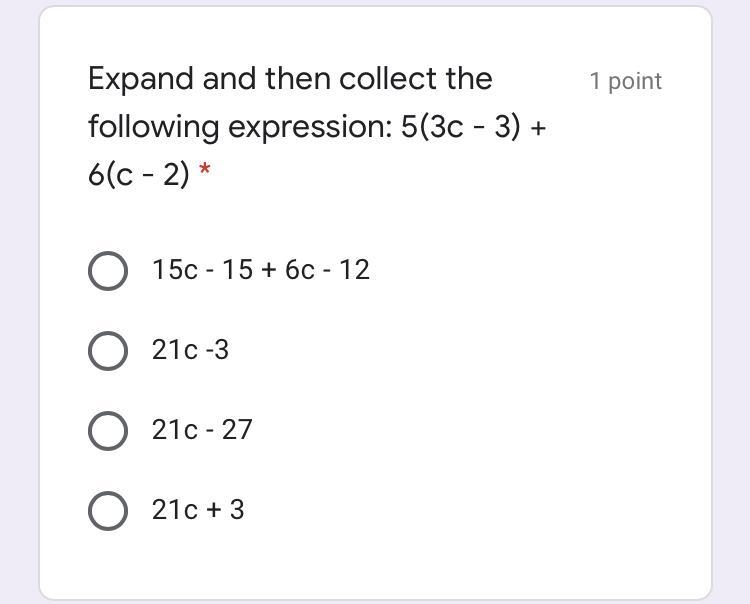Click the word 'expression:' in the question

pos(310,128)
